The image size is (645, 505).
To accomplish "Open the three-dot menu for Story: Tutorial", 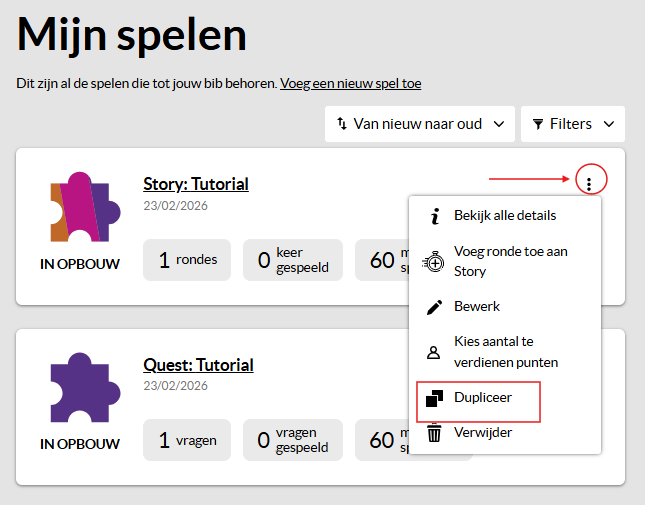I will (590, 182).
